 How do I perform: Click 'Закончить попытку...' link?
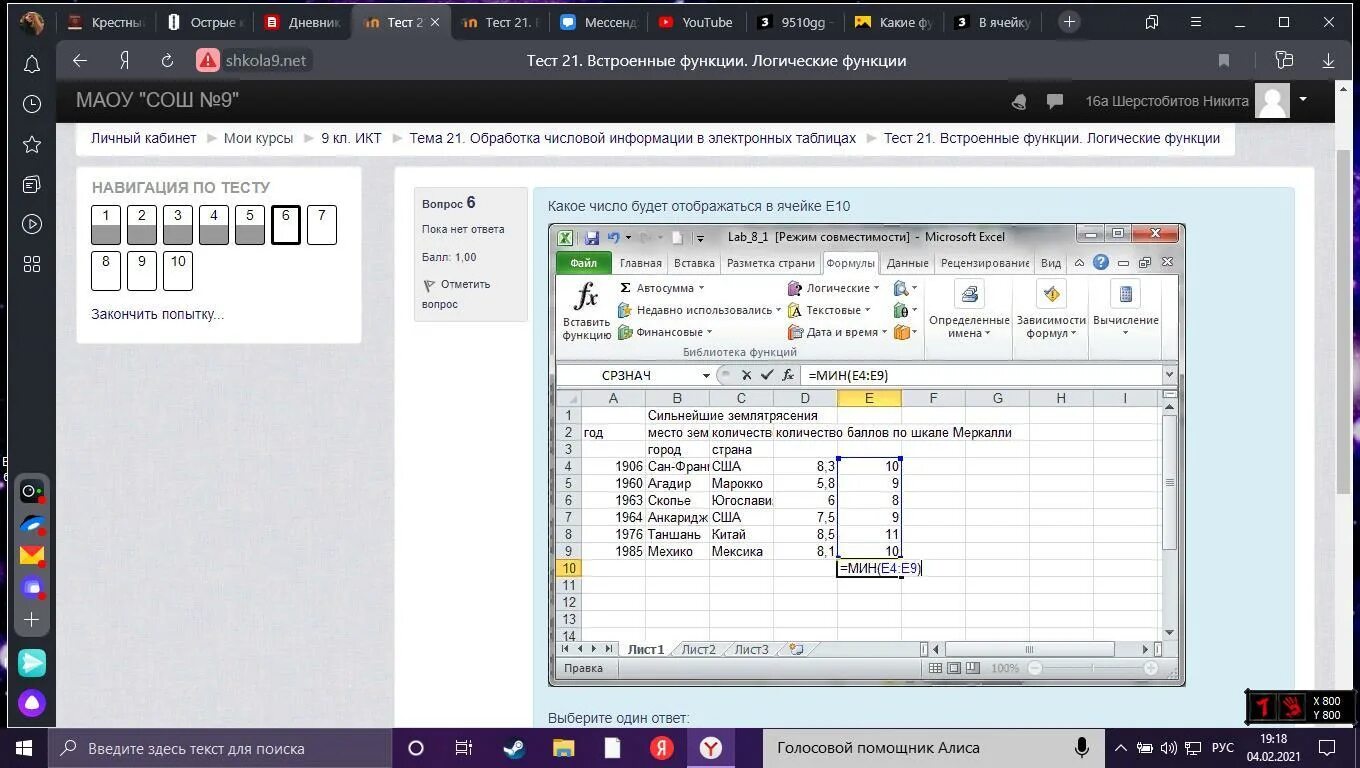click(x=157, y=314)
